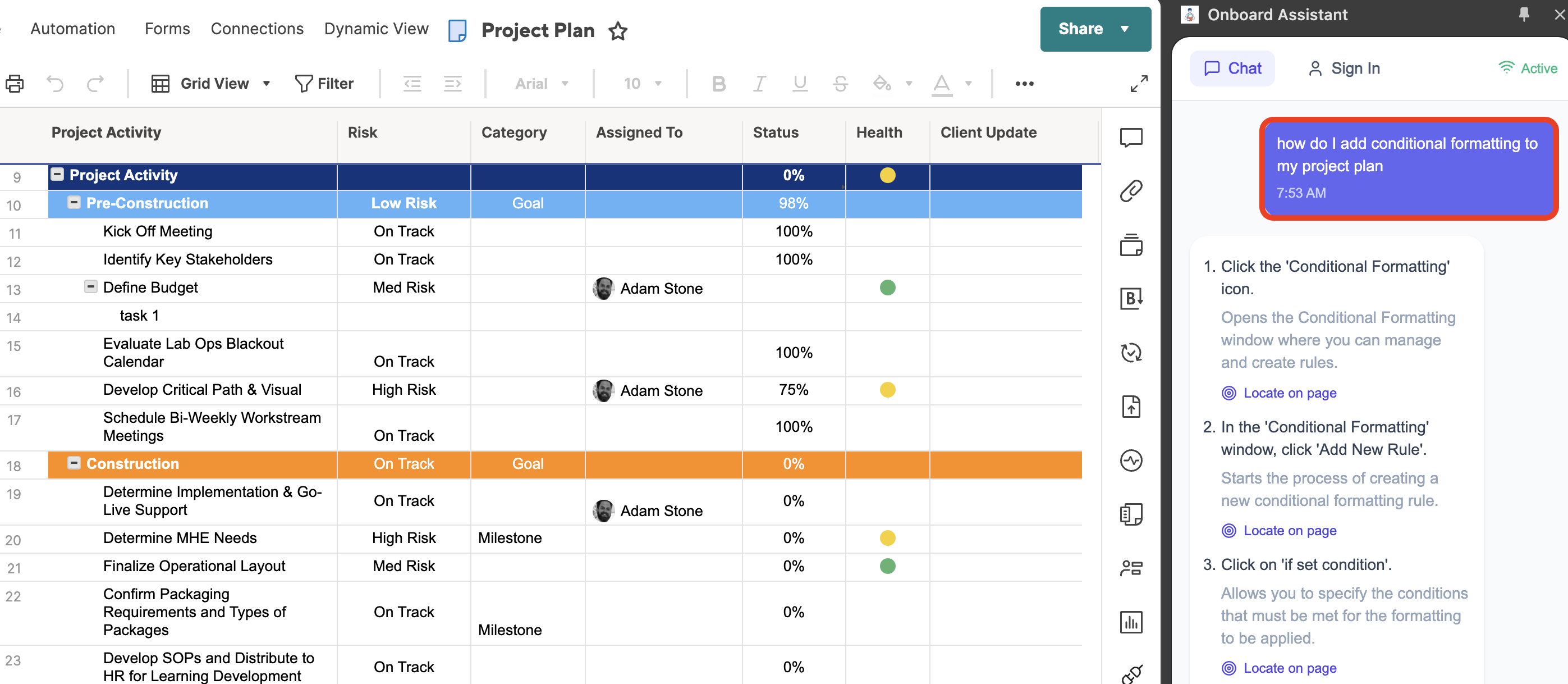The height and width of the screenshot is (684, 1568).
Task: Open the Filter tool
Action: [324, 84]
